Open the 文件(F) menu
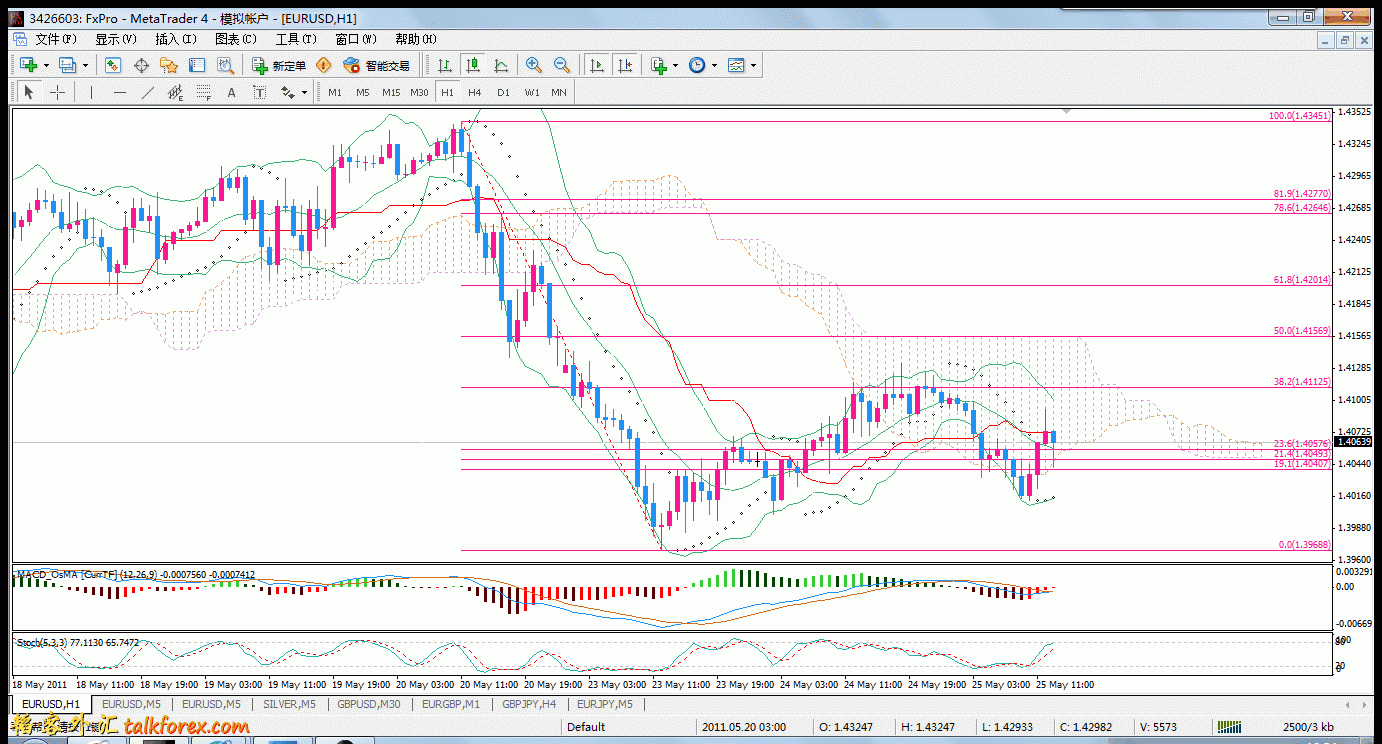Viewport: 1382px width, 744px height. (x=56, y=39)
